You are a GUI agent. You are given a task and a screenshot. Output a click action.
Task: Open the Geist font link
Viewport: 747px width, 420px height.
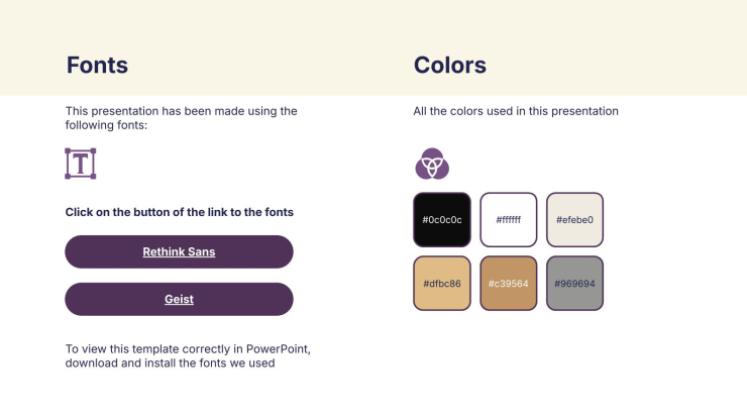click(x=179, y=299)
